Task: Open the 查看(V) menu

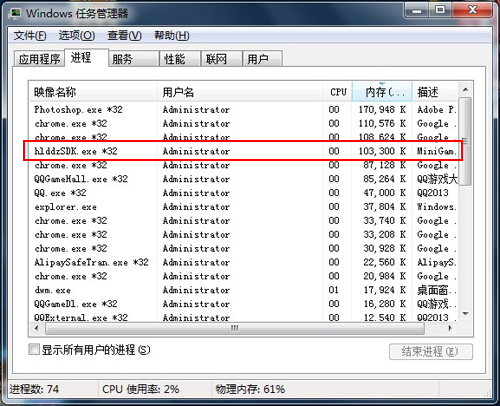Action: pos(124,35)
